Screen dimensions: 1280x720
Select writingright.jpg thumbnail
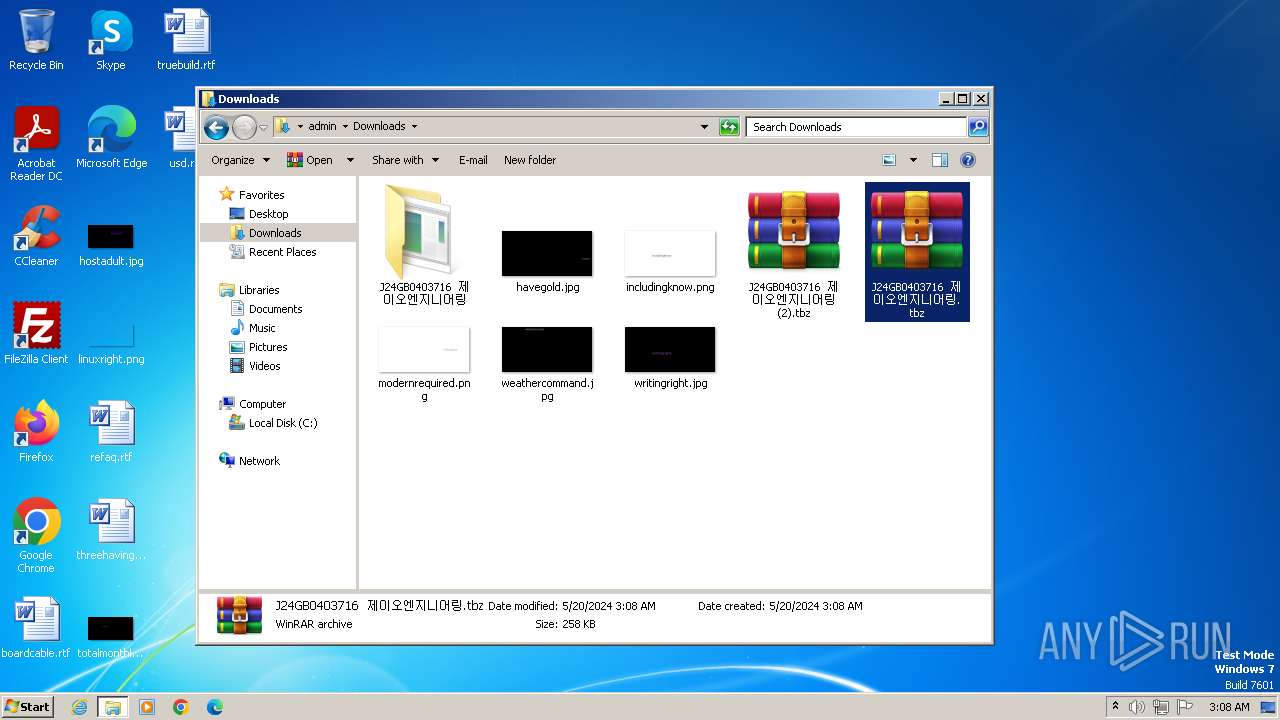point(670,358)
